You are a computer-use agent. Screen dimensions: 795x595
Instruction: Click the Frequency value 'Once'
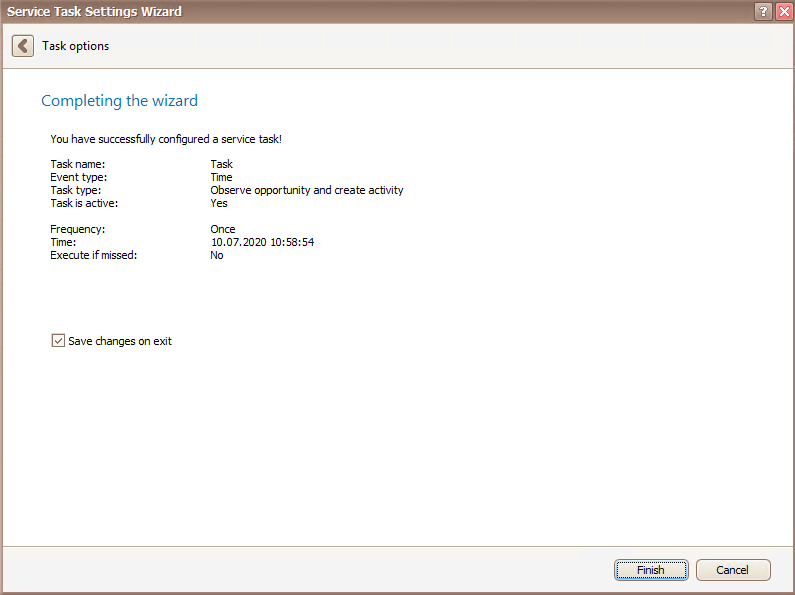click(x=223, y=229)
